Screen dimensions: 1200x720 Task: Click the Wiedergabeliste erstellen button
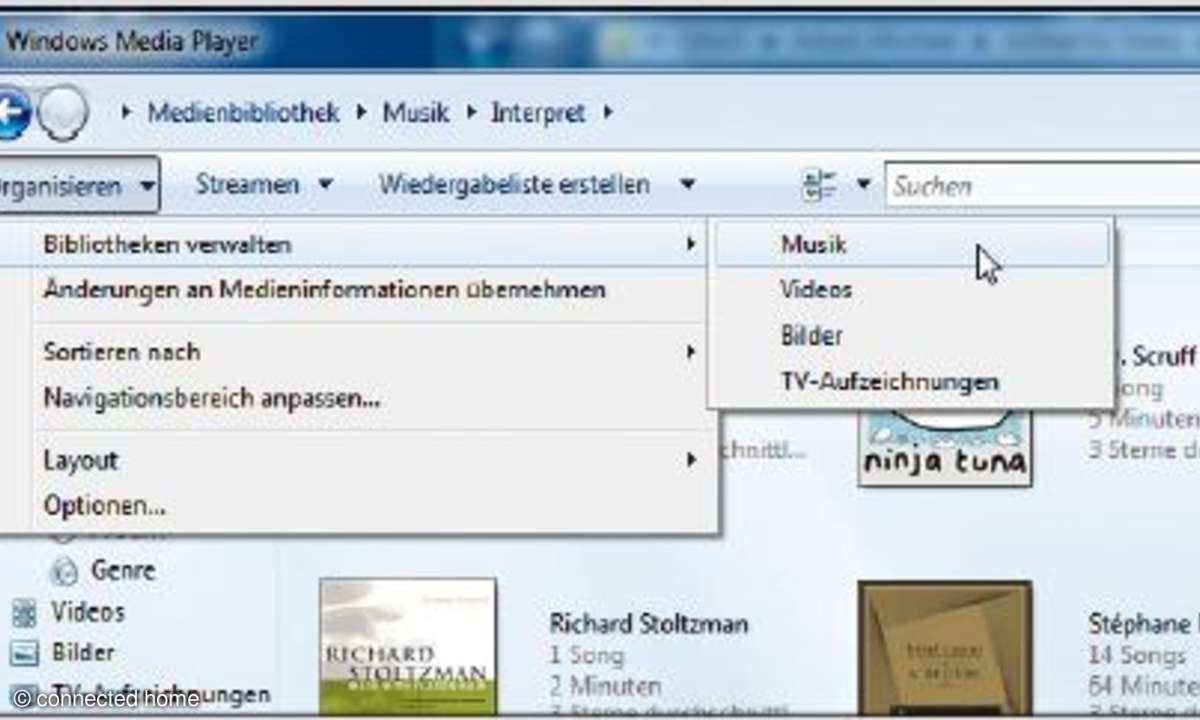pyautogui.click(x=514, y=185)
